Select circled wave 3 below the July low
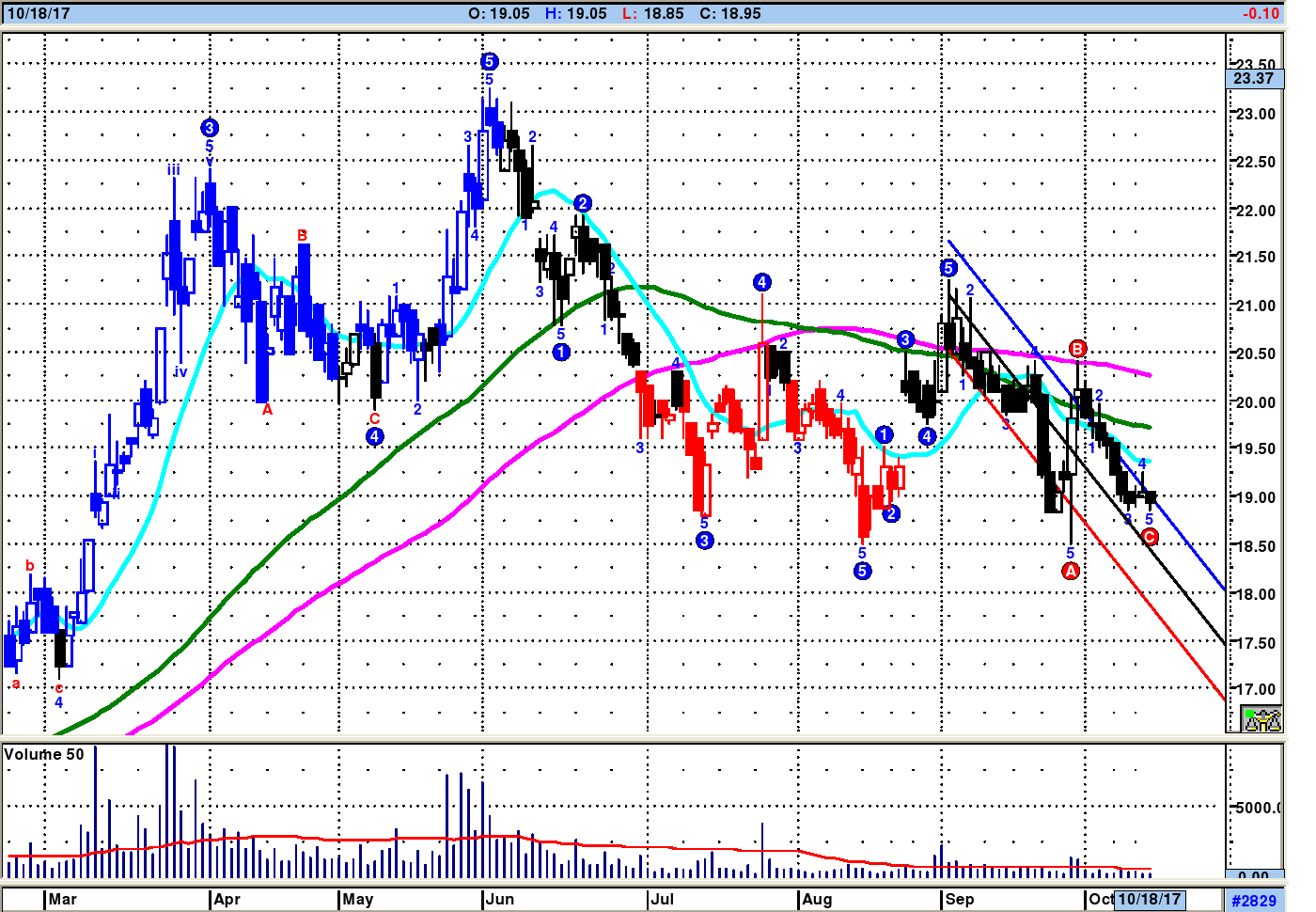The height and width of the screenshot is (912, 1316). click(x=705, y=541)
